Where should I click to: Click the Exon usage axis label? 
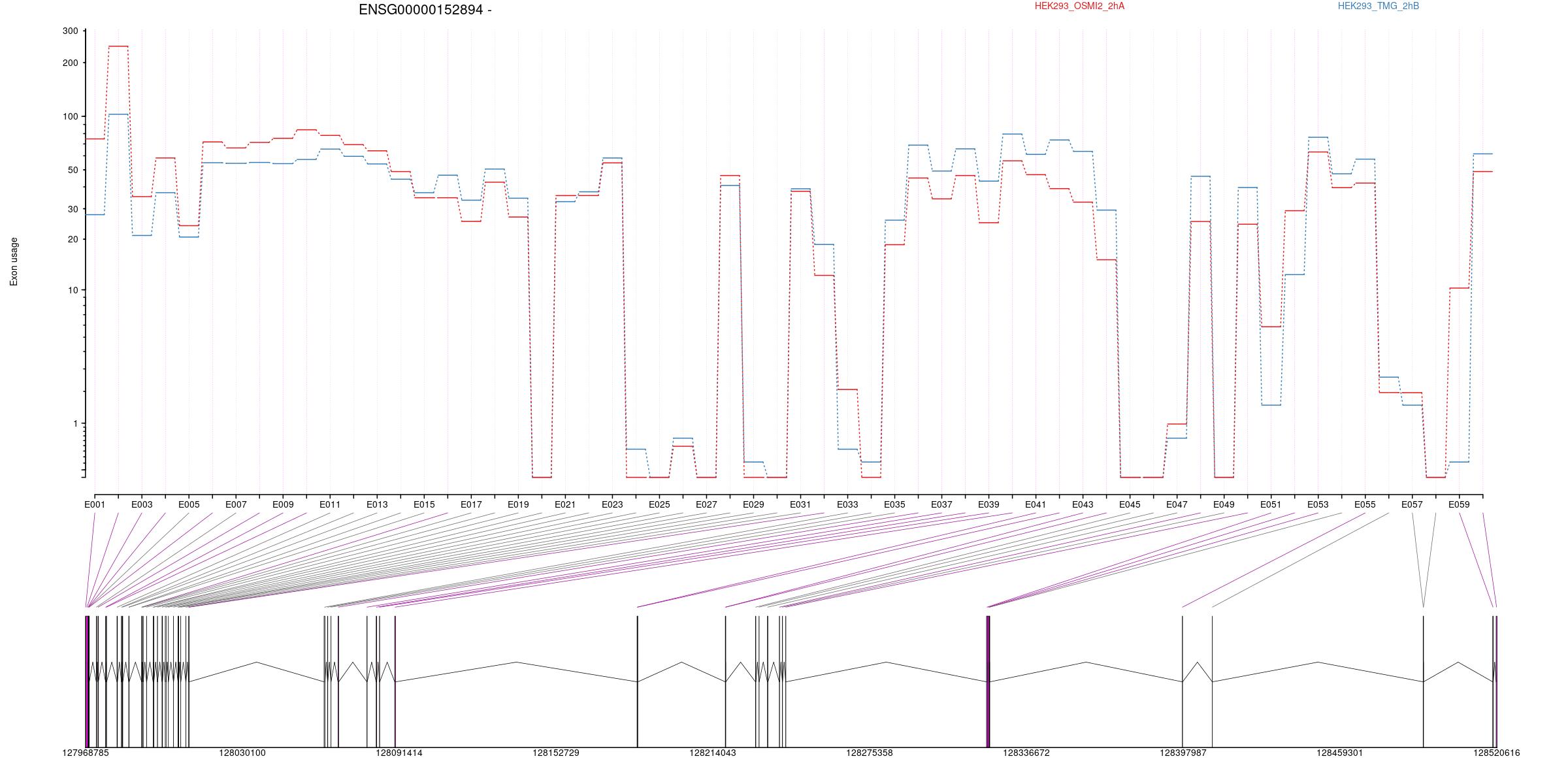pos(14,261)
